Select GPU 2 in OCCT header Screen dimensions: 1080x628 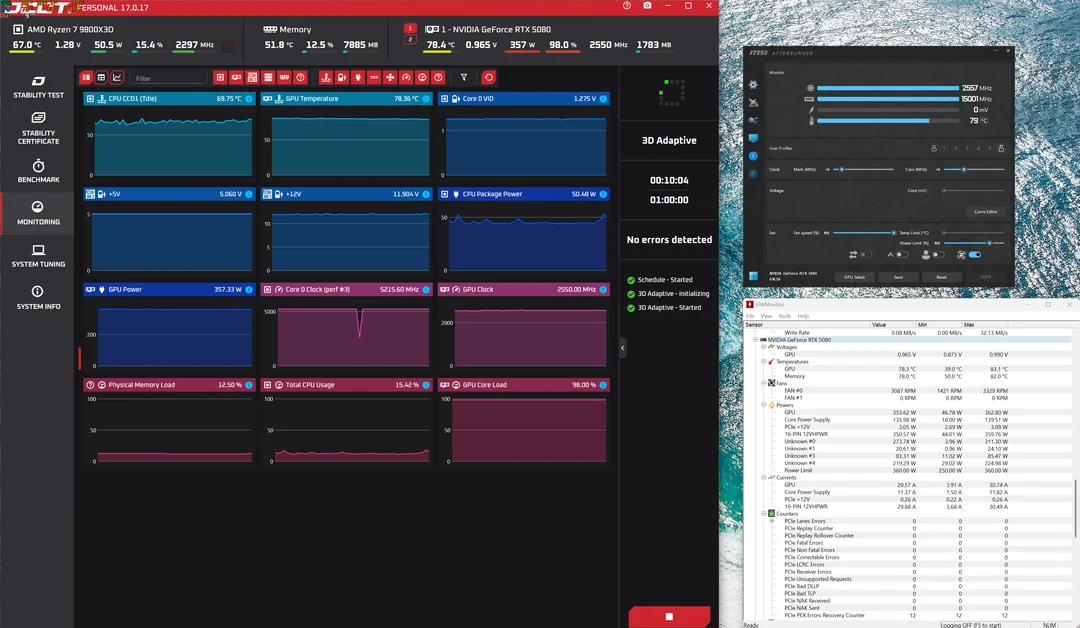click(410, 39)
